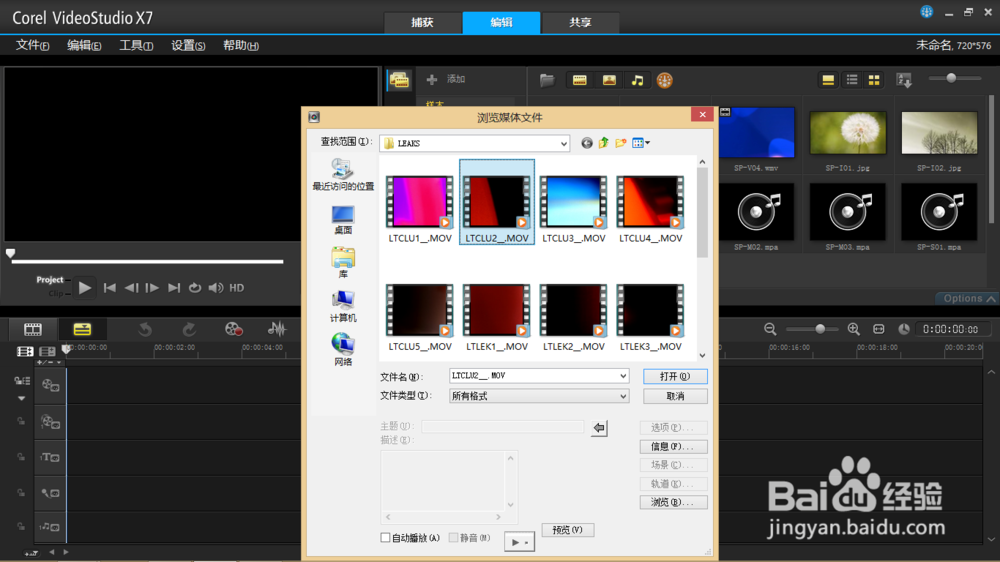Switch library to list view icon

tap(852, 80)
